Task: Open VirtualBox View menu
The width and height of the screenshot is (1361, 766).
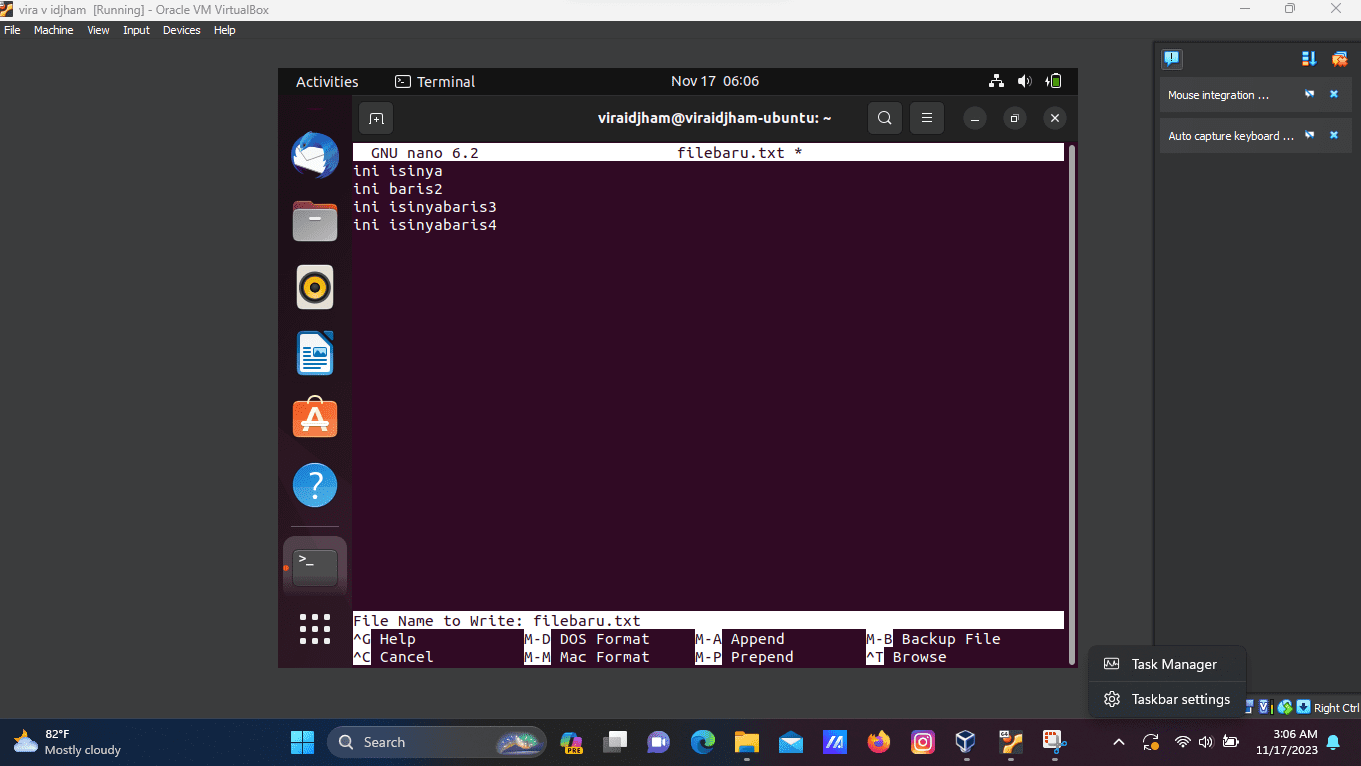Action: tap(98, 30)
